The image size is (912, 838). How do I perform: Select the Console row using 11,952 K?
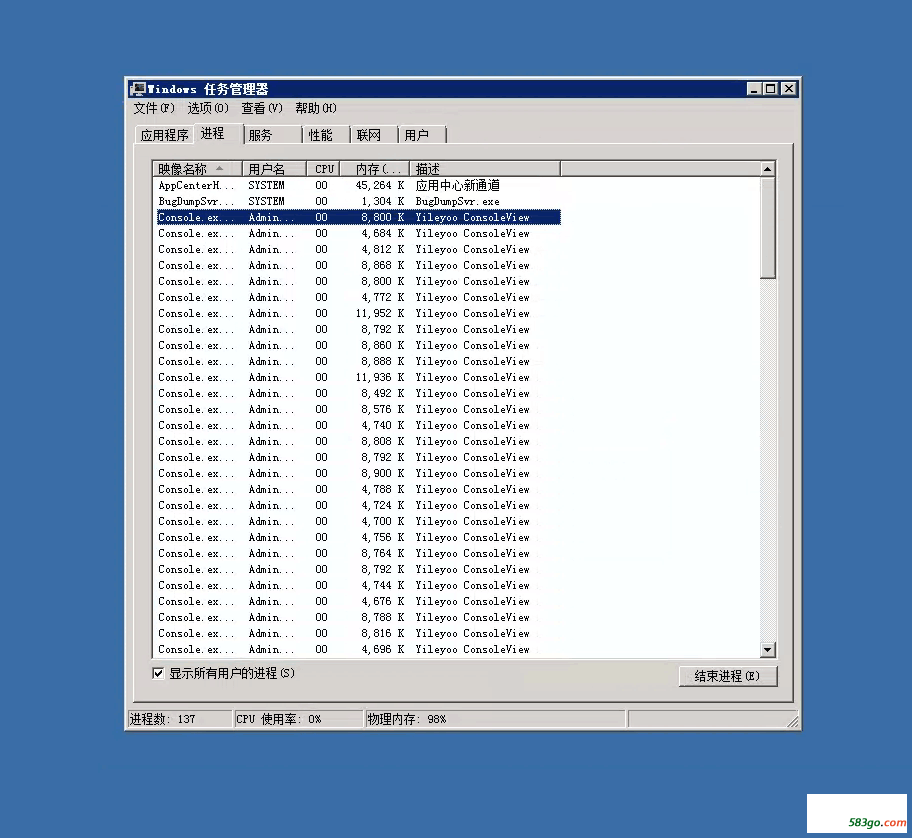point(359,313)
